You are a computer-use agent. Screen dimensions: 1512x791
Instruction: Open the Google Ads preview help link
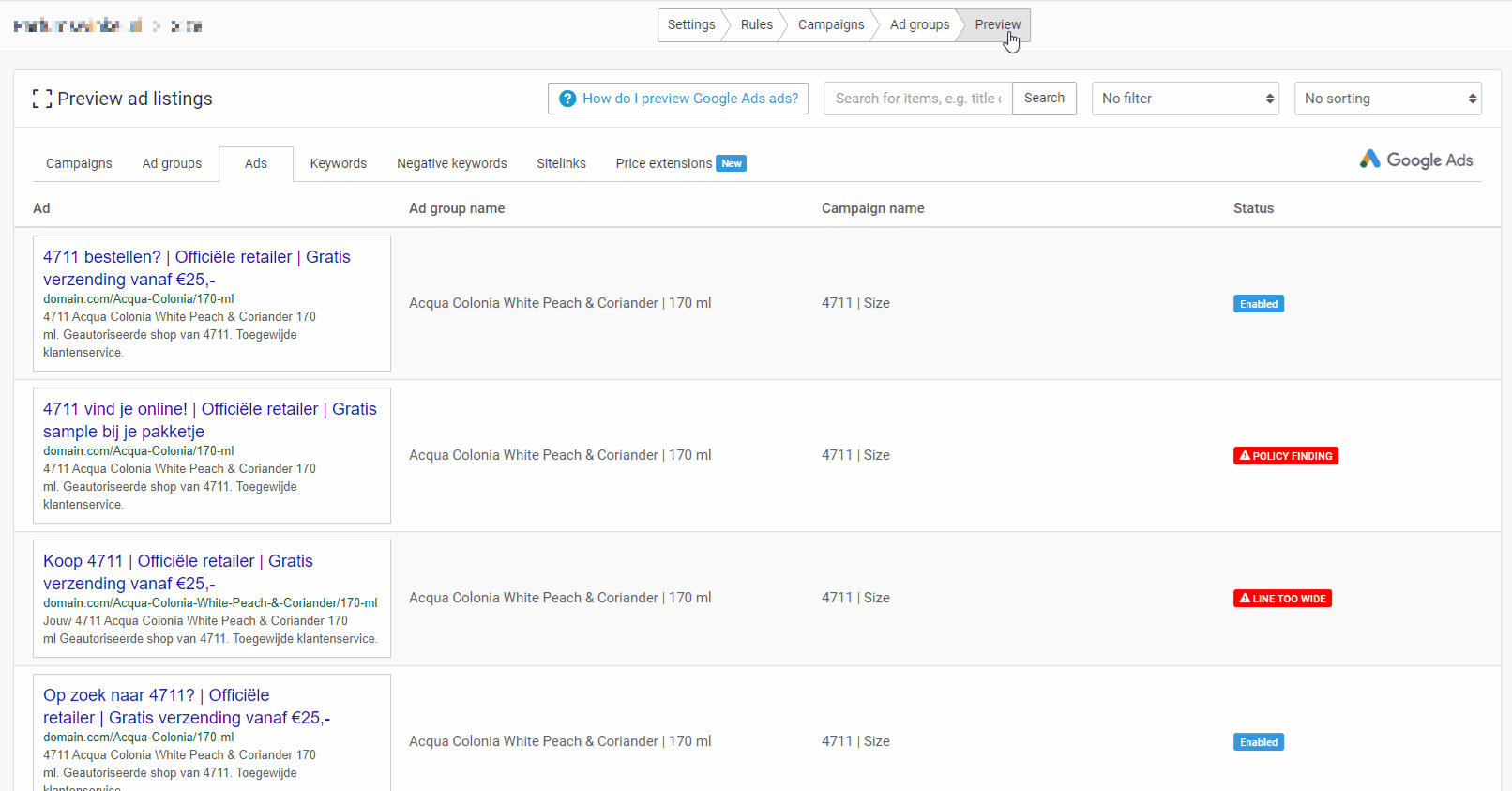click(689, 99)
